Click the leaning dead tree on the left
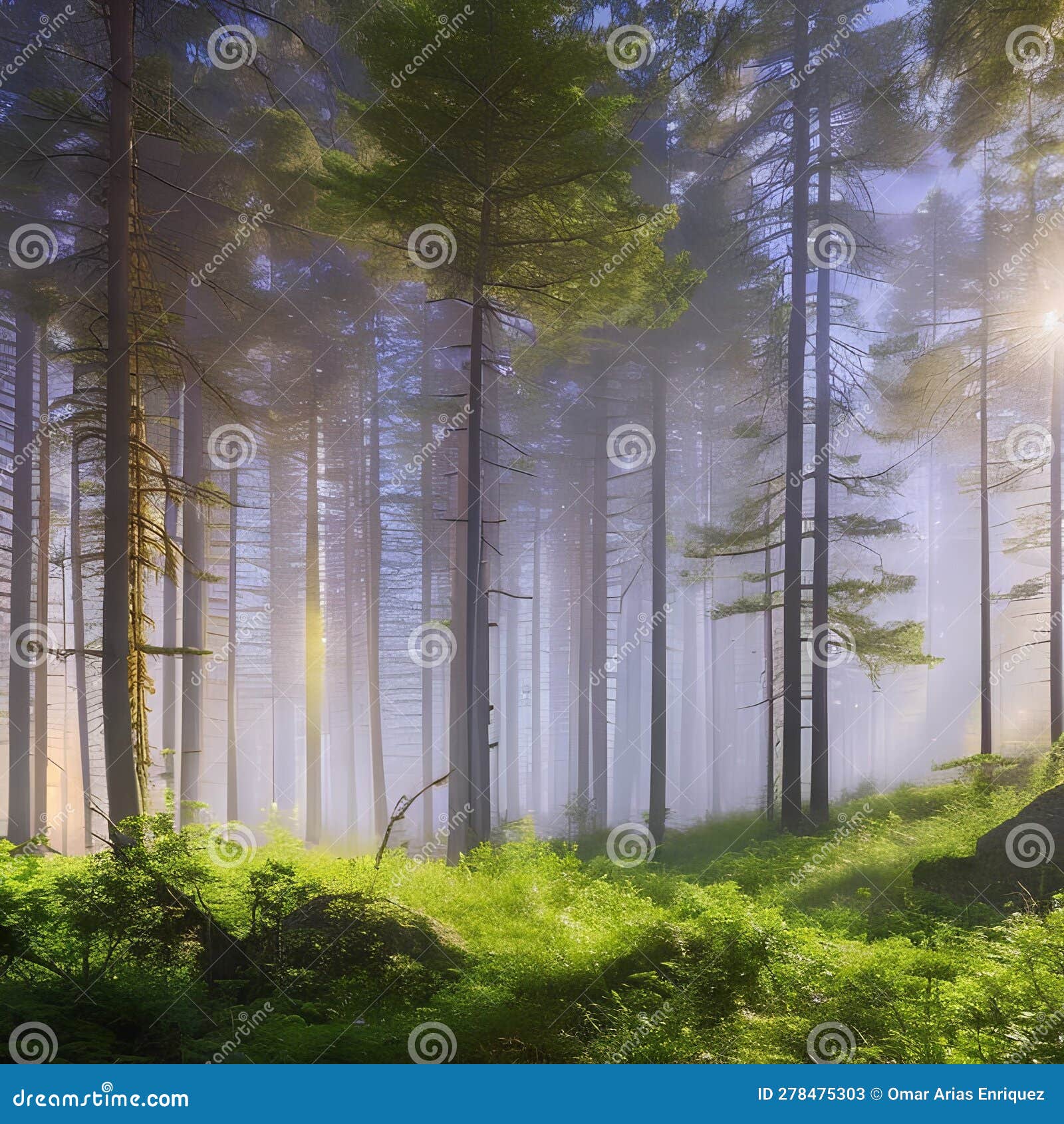Viewport: 1064px width, 1124px height. pyautogui.click(x=143, y=466)
